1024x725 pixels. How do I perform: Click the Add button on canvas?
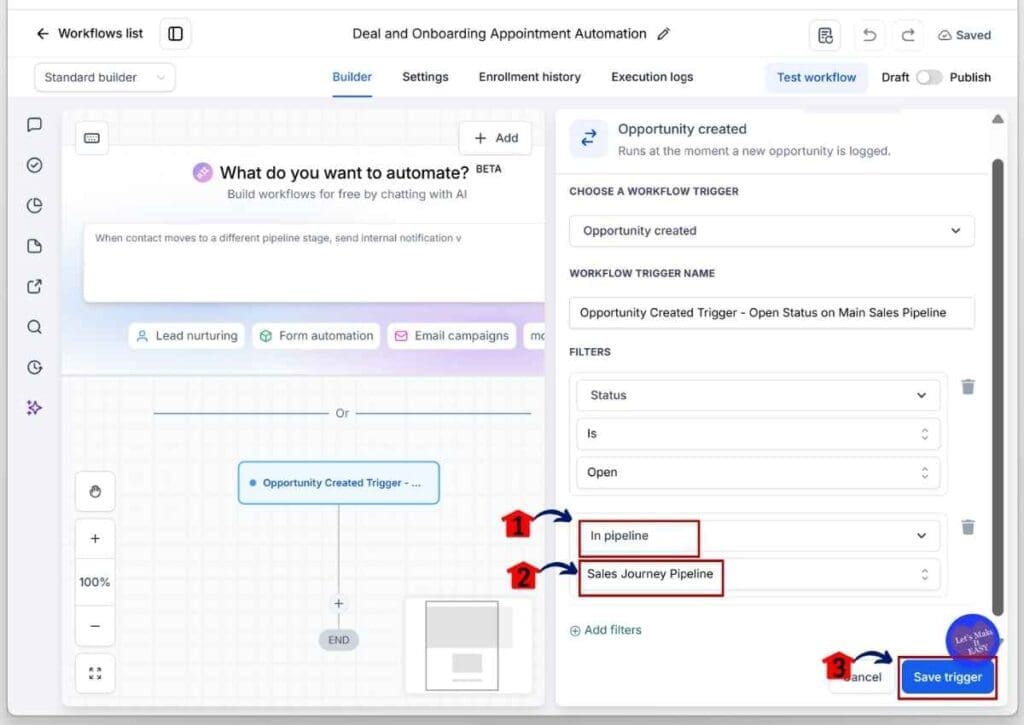496,138
